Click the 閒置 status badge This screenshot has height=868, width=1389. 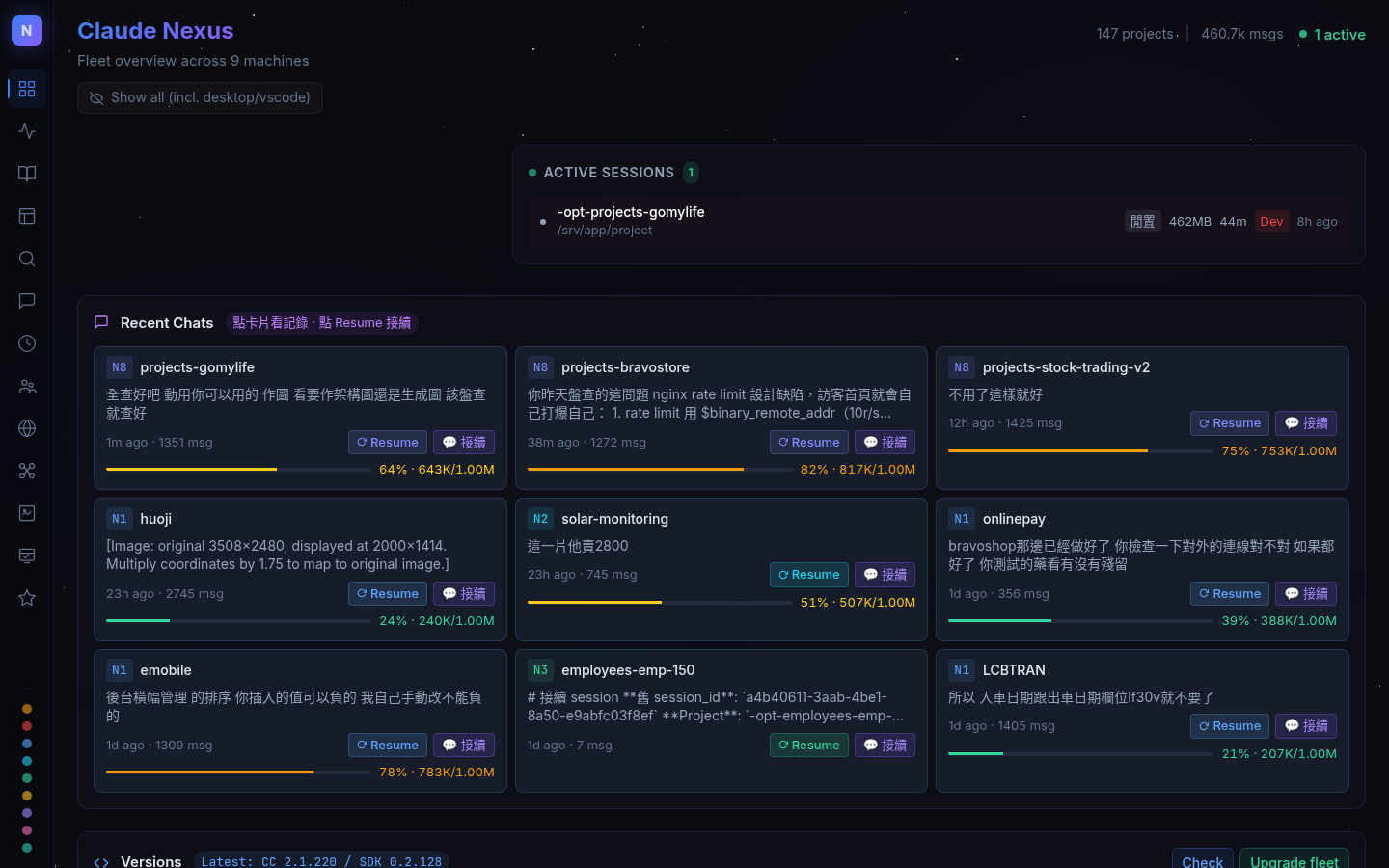[1143, 222]
